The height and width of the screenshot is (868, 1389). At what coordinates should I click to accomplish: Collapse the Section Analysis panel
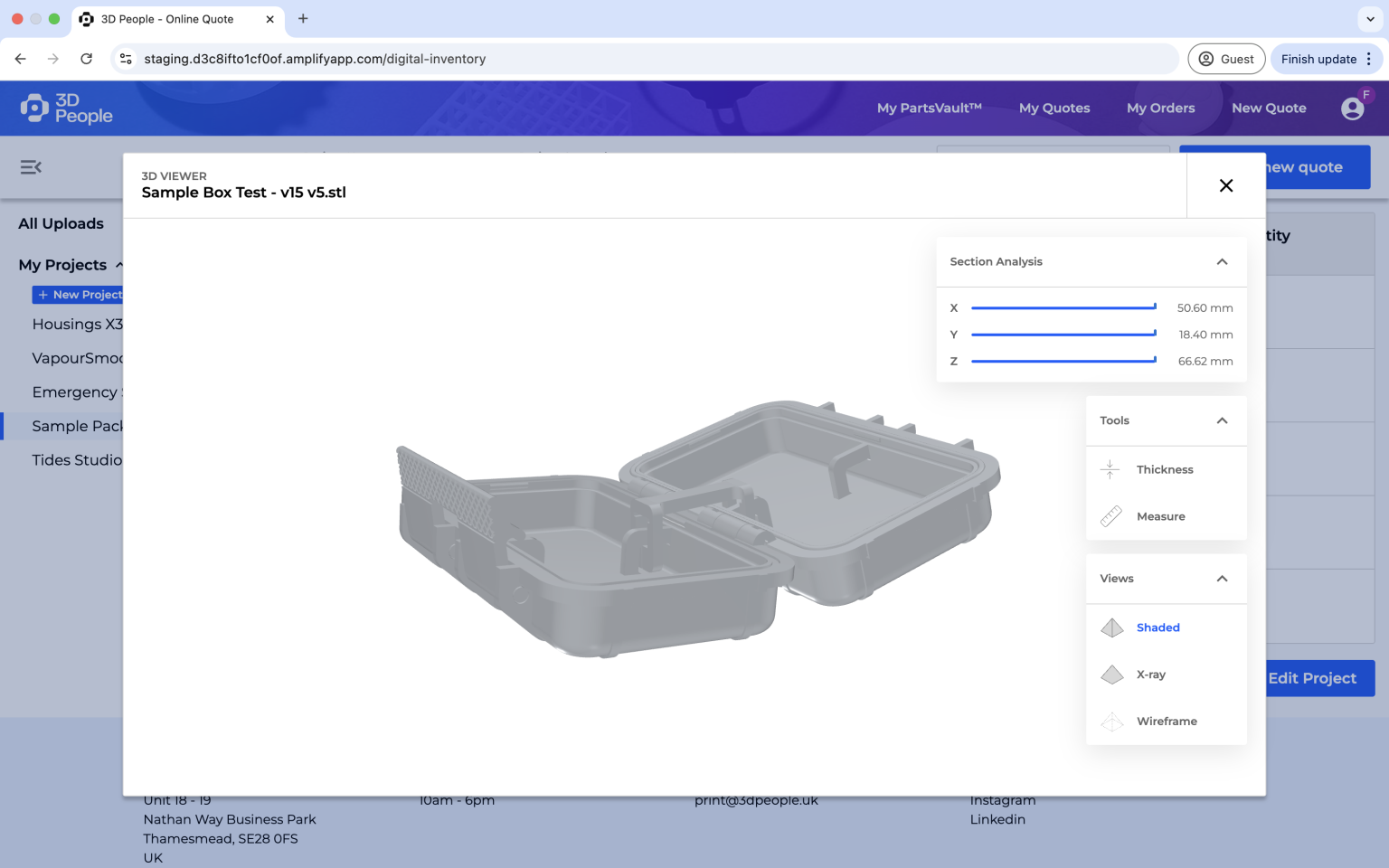(1222, 262)
